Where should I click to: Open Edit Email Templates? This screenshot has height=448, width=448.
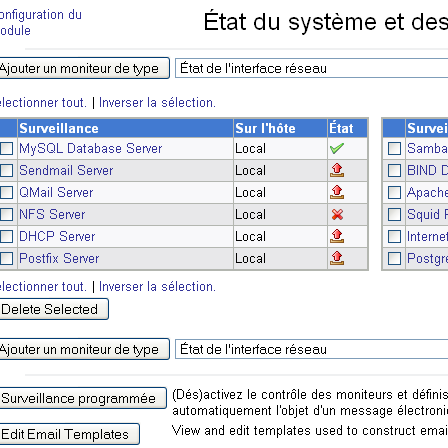69,434
